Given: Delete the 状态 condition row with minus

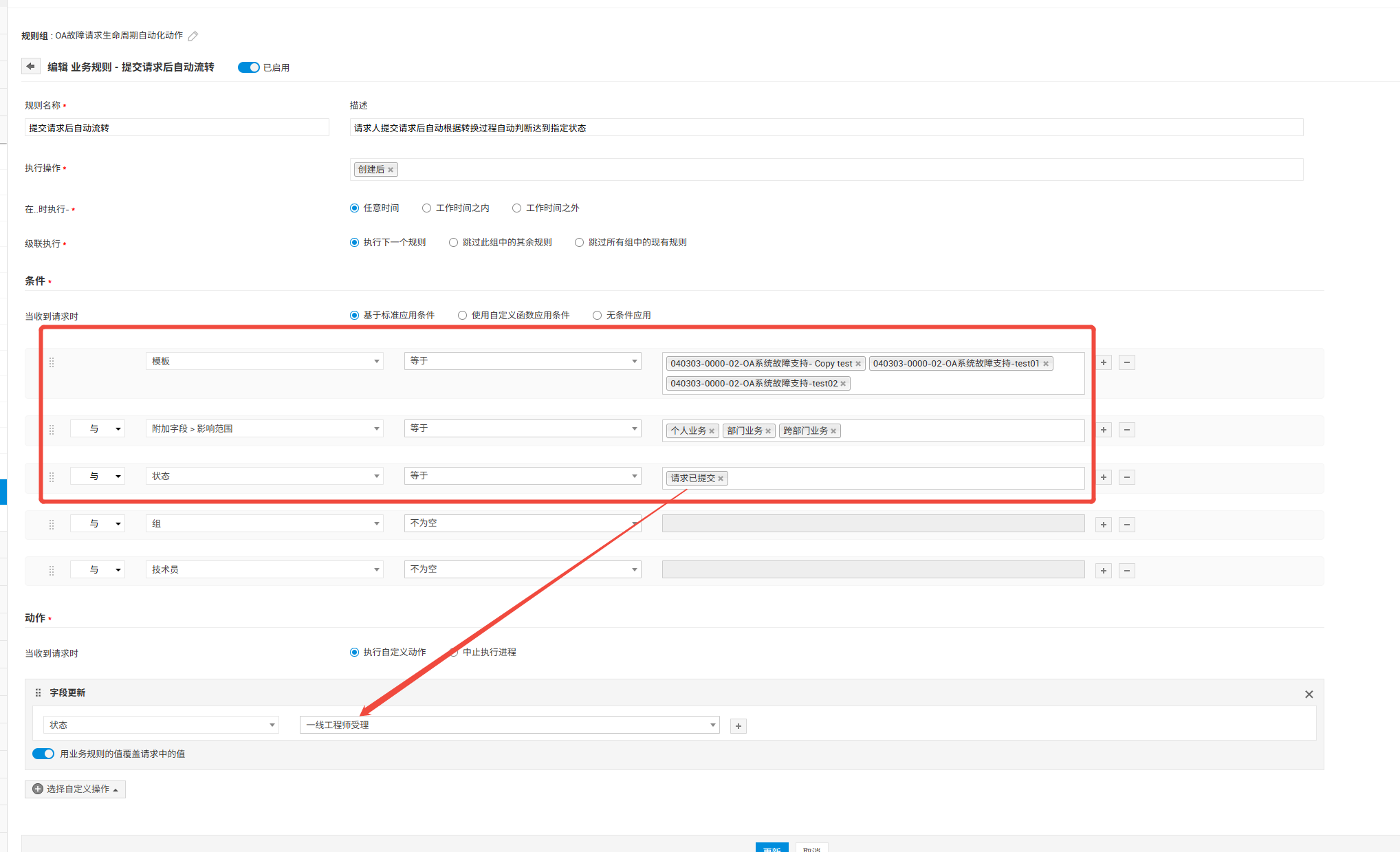Looking at the screenshot, I should (1126, 477).
